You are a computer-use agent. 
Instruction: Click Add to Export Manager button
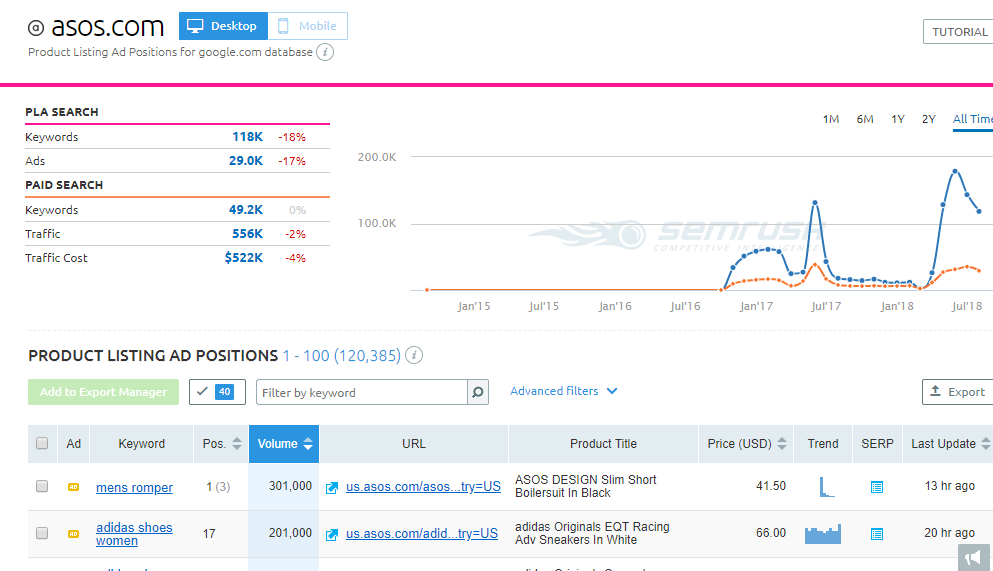point(103,392)
